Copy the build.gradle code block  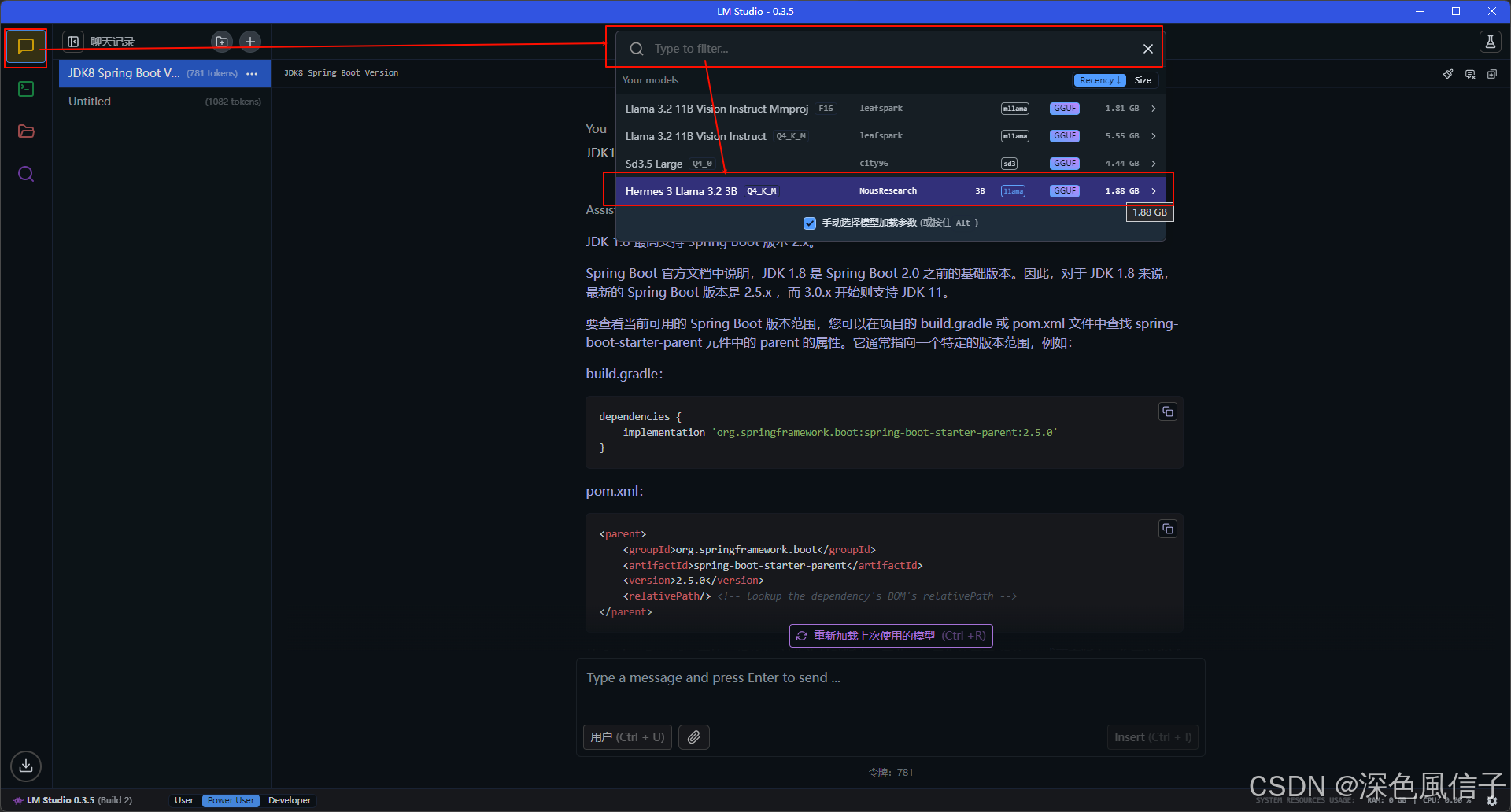1168,412
